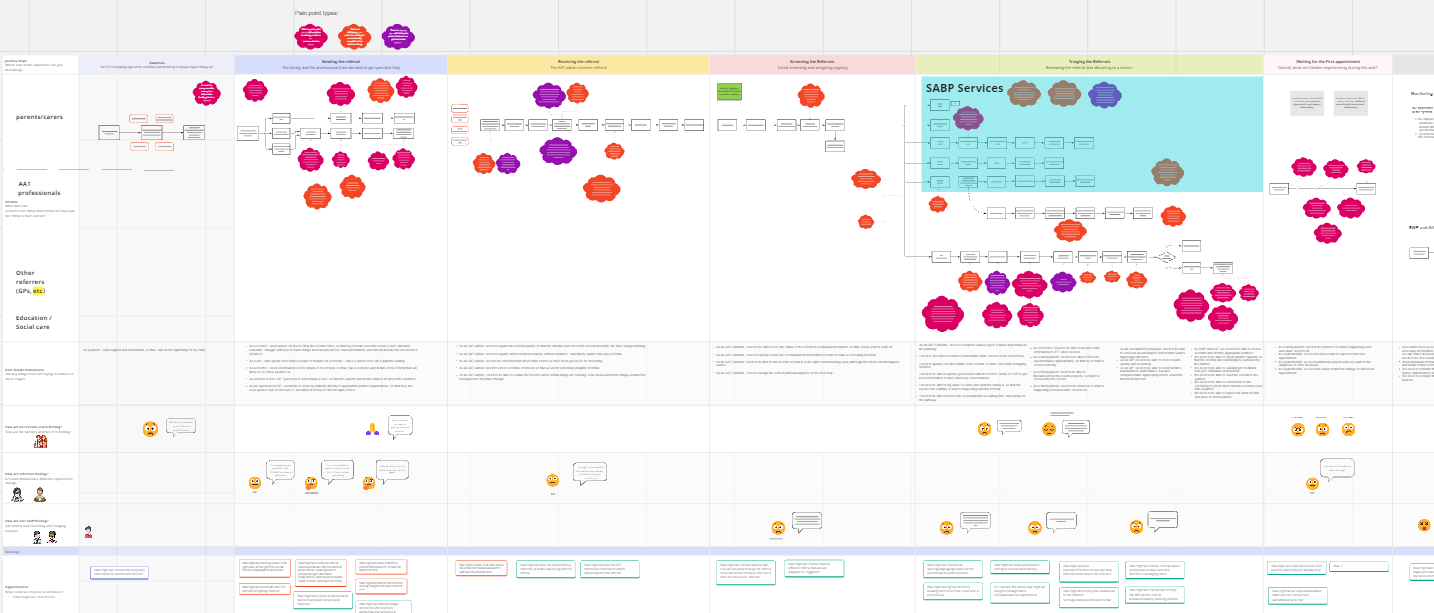The width and height of the screenshot is (1434, 613).
Task: Click the red-shirt avatar in AAT staff row
Action: point(88,531)
